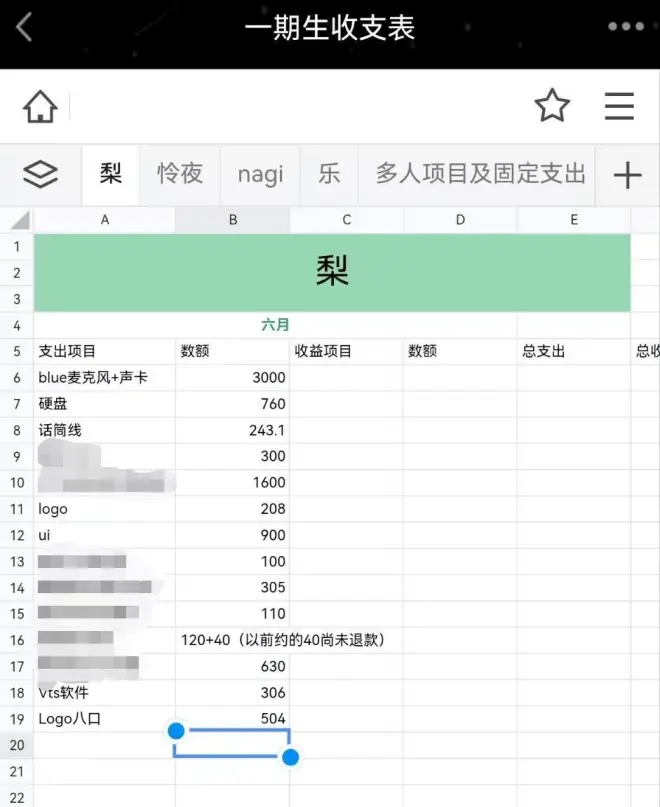The height and width of the screenshot is (807, 660).
Task: Tap the back arrow icon
Action: tap(25, 27)
